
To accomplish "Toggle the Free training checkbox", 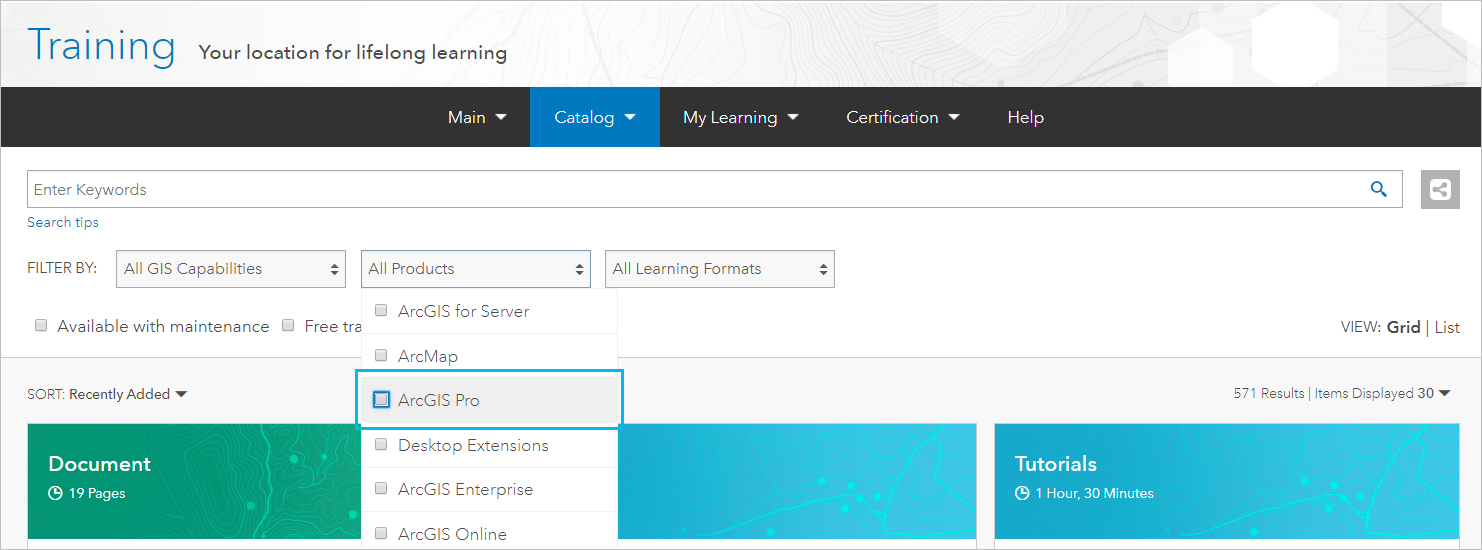I will point(288,325).
